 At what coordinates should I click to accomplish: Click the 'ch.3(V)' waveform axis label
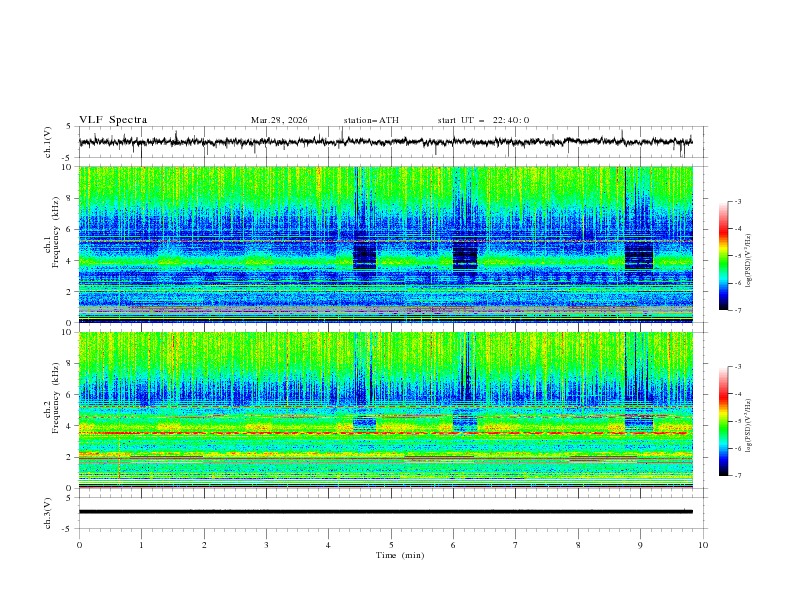coord(48,513)
